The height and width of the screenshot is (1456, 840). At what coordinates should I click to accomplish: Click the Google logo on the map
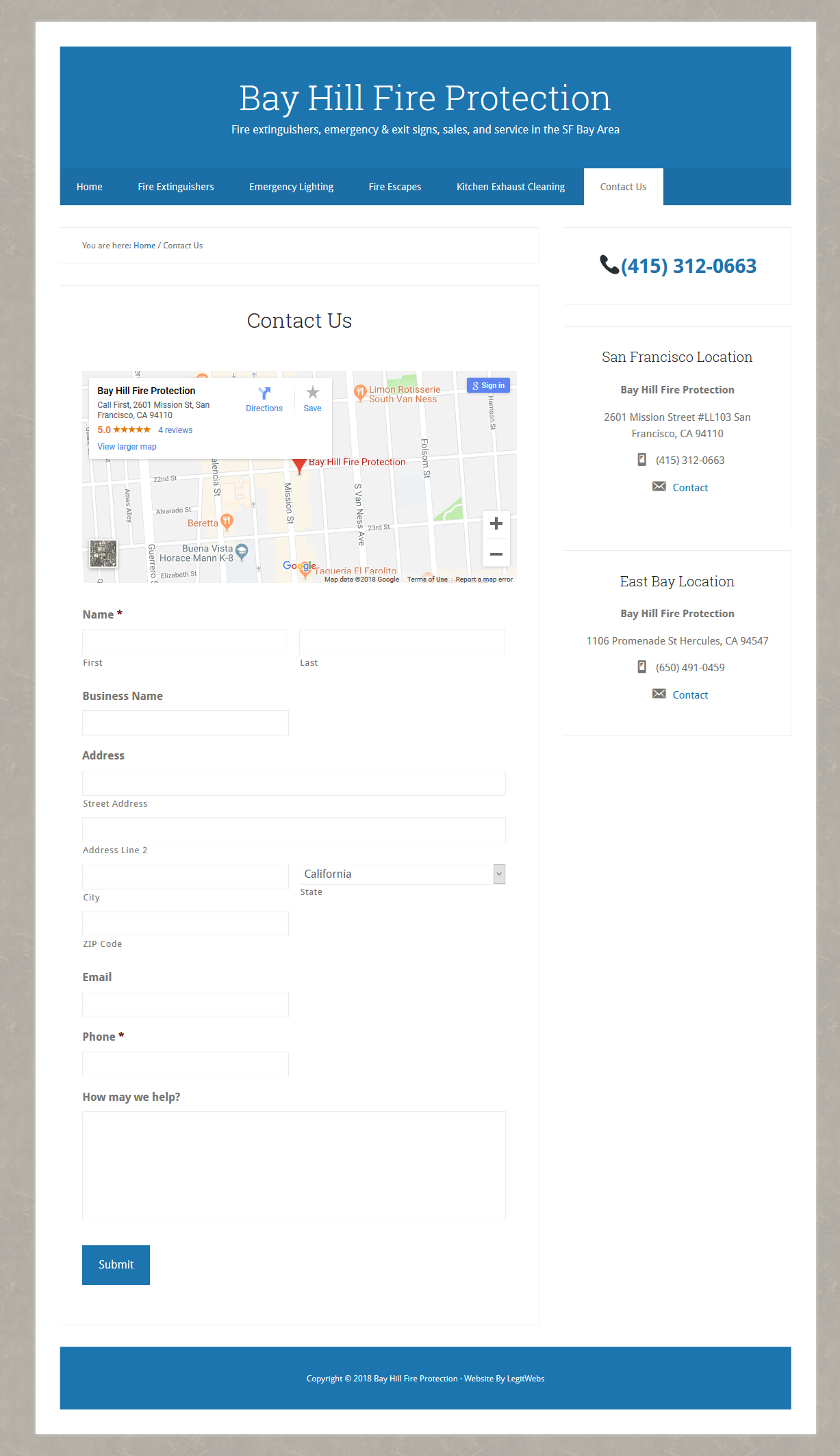coord(299,566)
